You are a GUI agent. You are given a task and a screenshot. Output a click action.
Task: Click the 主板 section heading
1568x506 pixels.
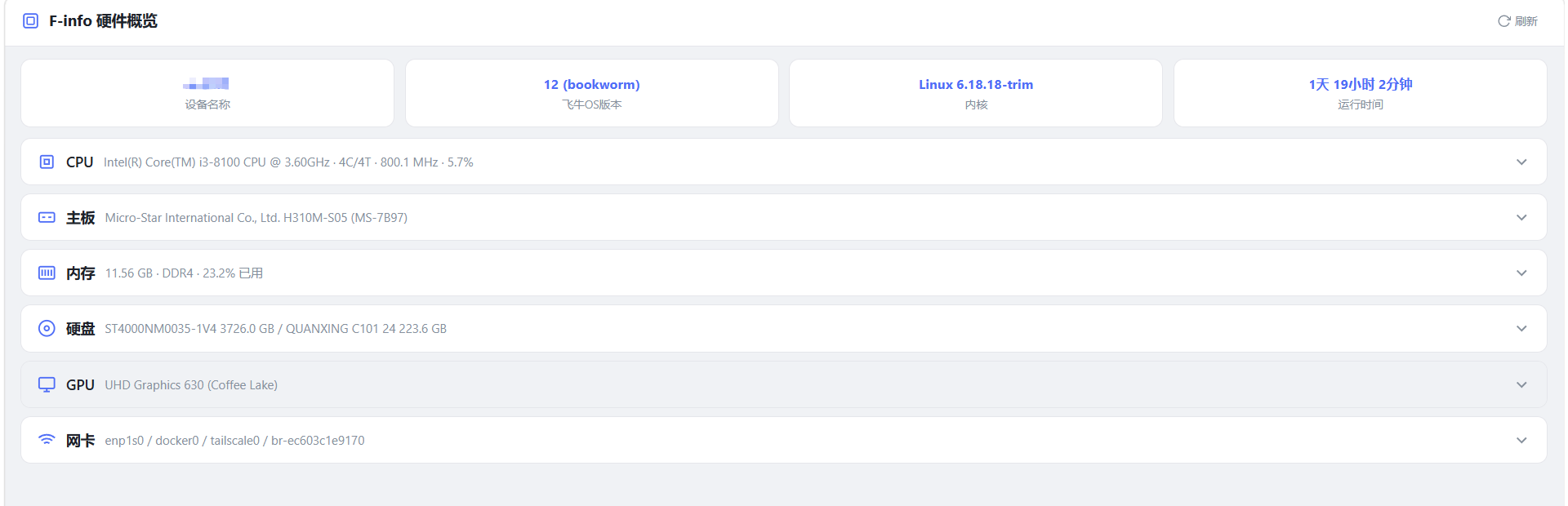[80, 218]
